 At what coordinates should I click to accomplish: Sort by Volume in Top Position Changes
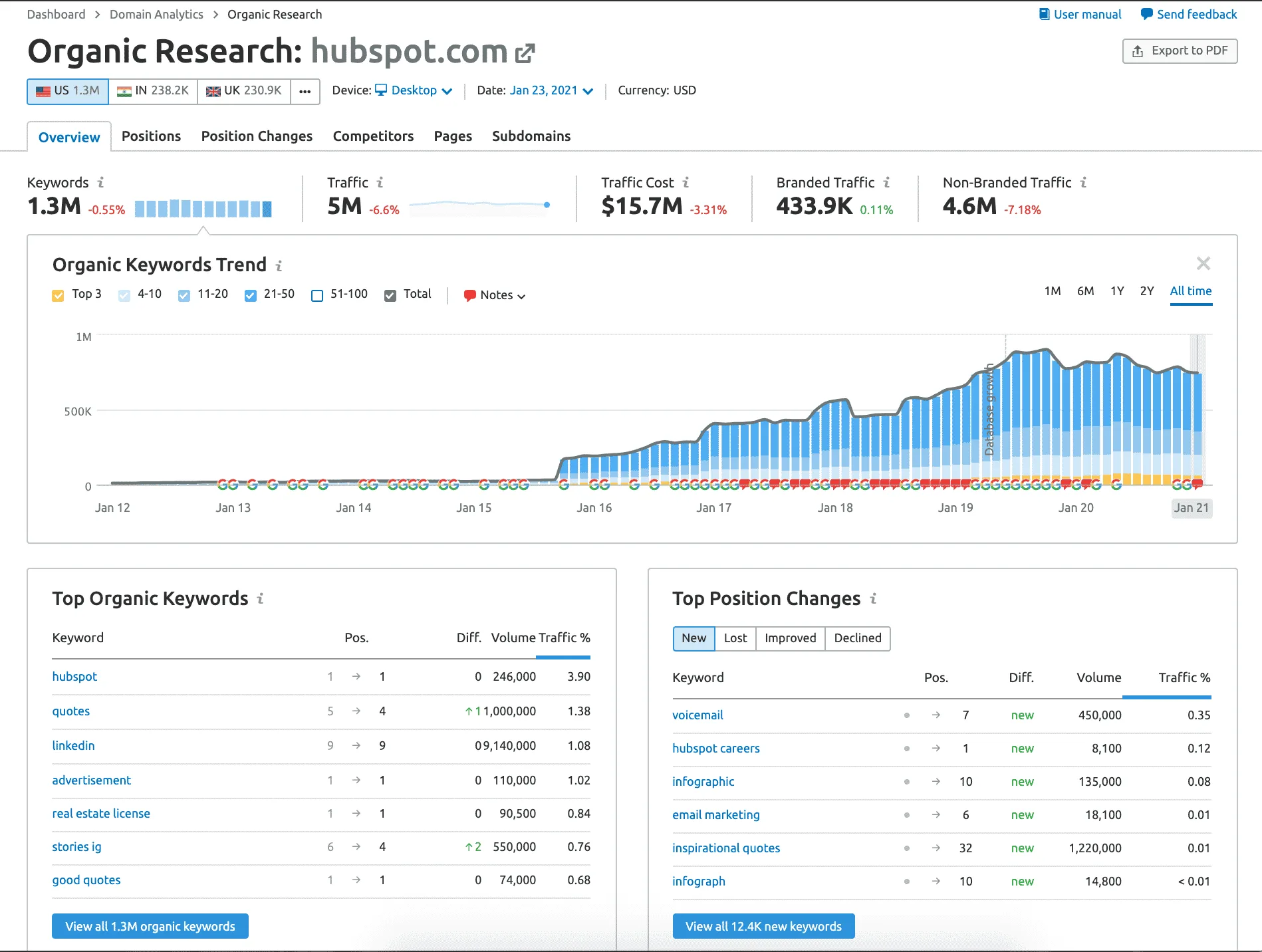click(x=1099, y=678)
